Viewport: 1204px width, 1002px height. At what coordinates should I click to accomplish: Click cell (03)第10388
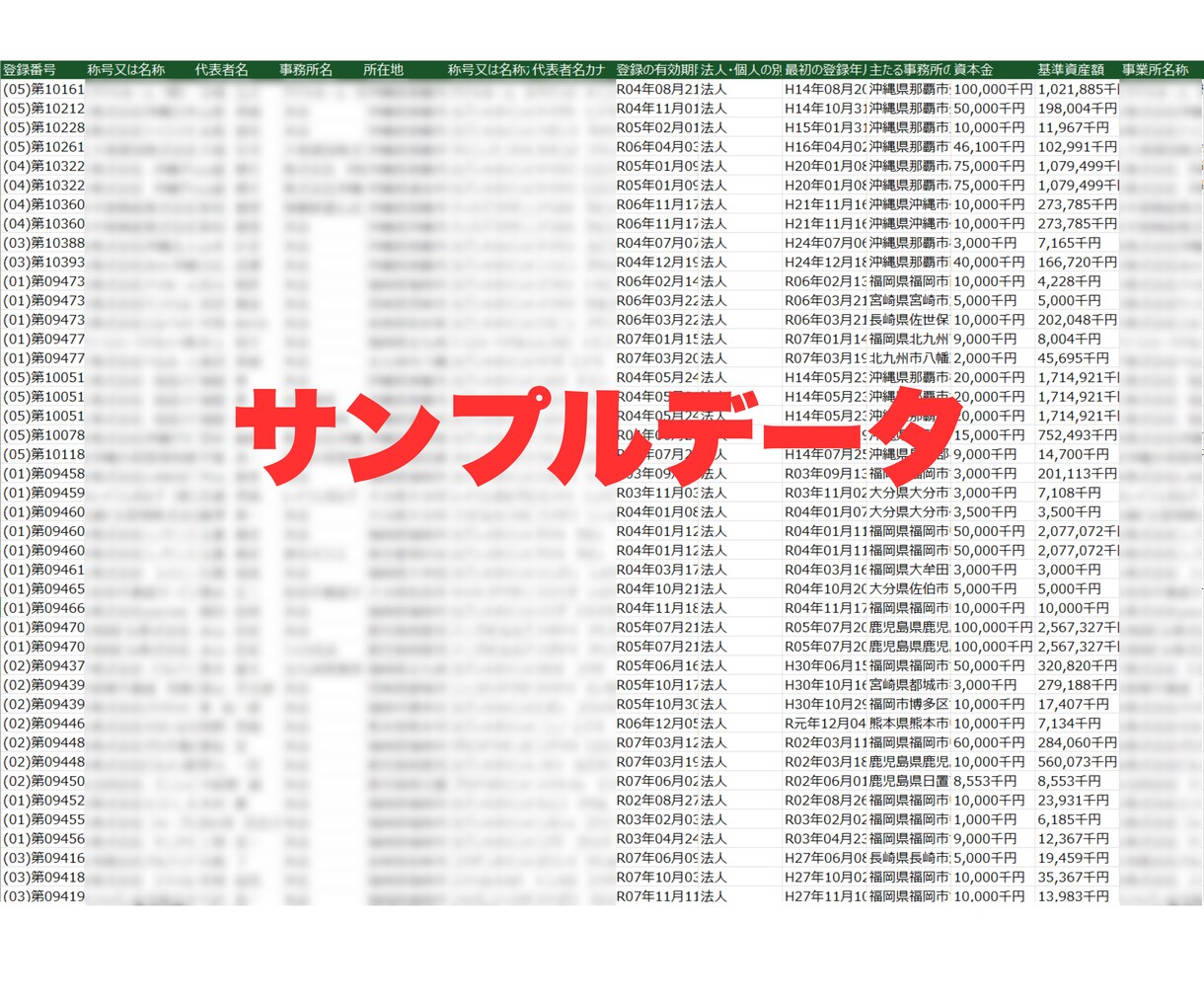pos(42,243)
